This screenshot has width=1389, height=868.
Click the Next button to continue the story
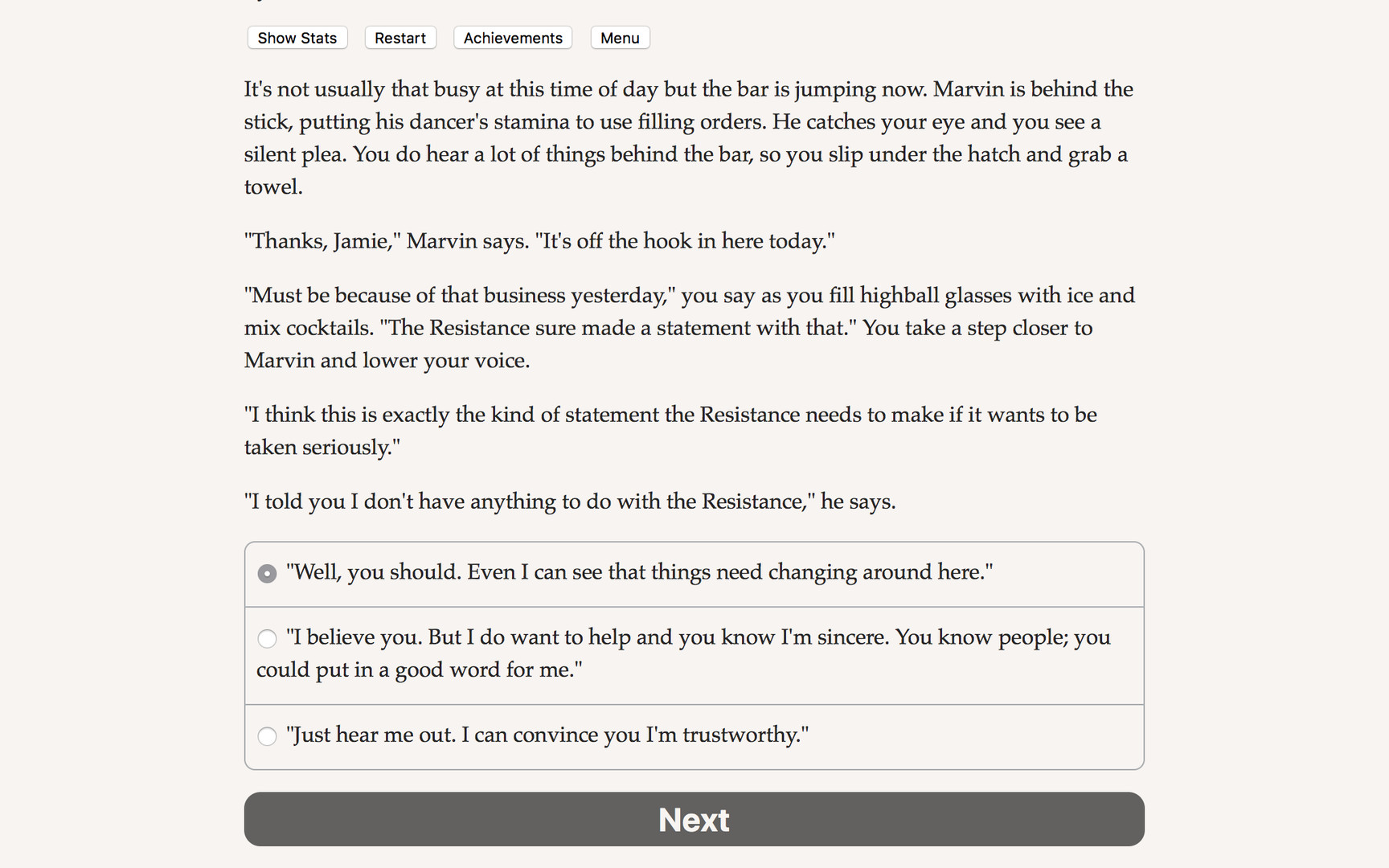click(694, 819)
